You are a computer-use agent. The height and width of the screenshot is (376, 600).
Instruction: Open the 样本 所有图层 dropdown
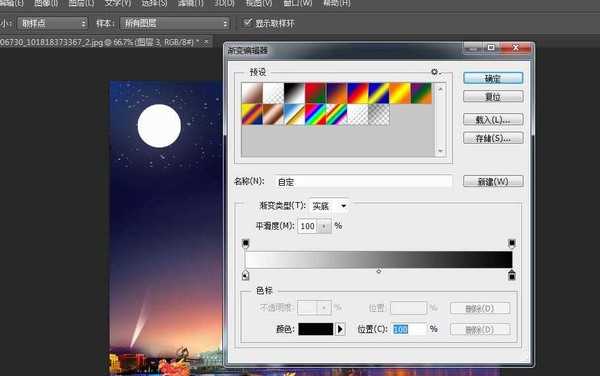175,23
